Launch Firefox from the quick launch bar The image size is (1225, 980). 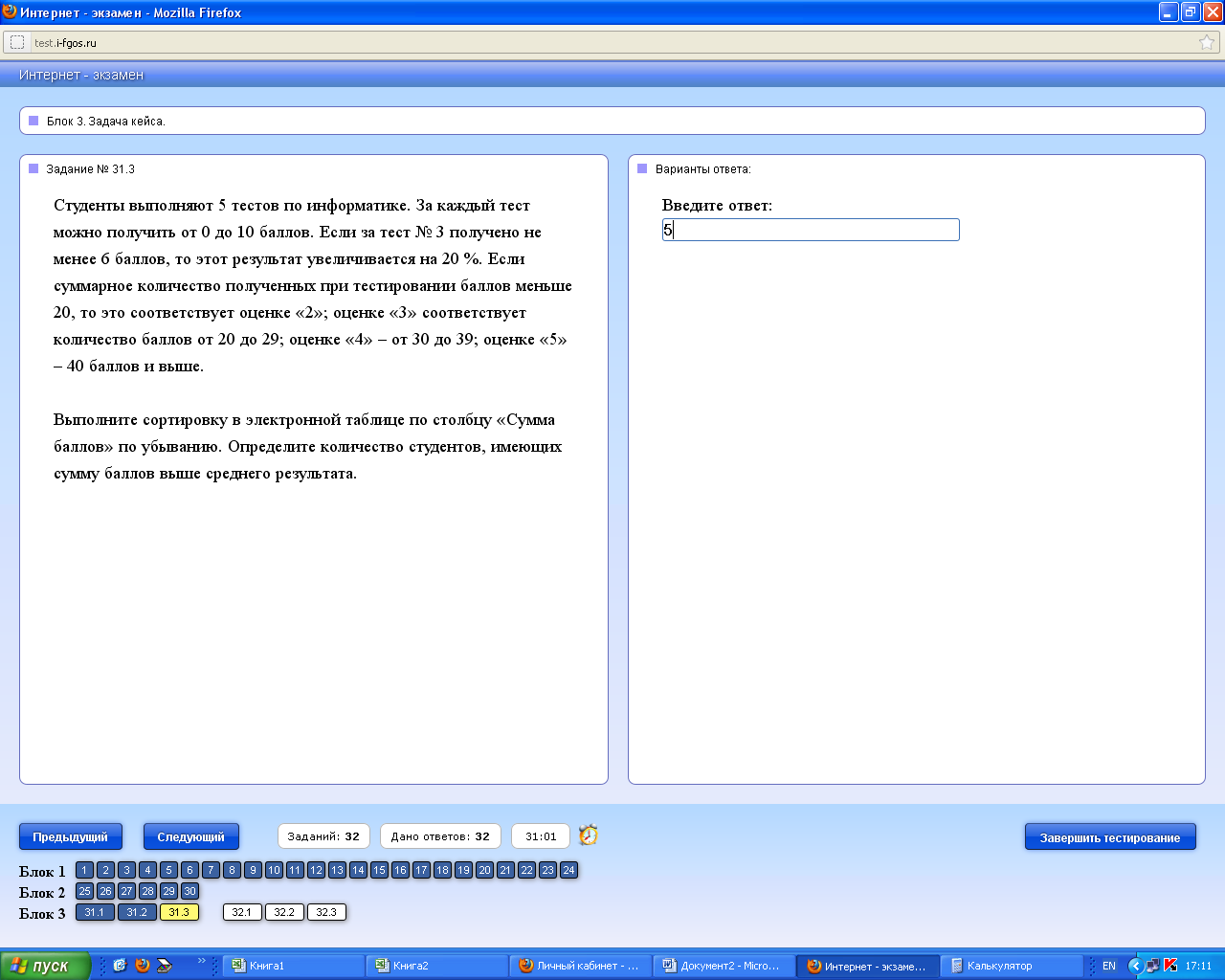pyautogui.click(x=143, y=966)
